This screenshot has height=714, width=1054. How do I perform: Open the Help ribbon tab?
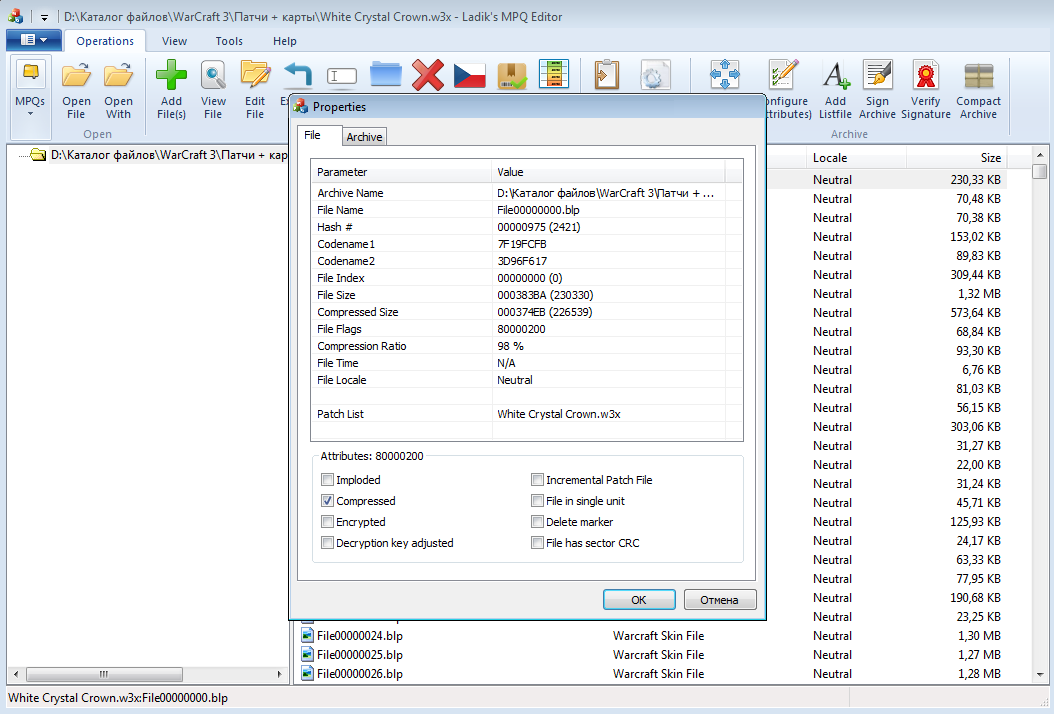[x=285, y=41]
